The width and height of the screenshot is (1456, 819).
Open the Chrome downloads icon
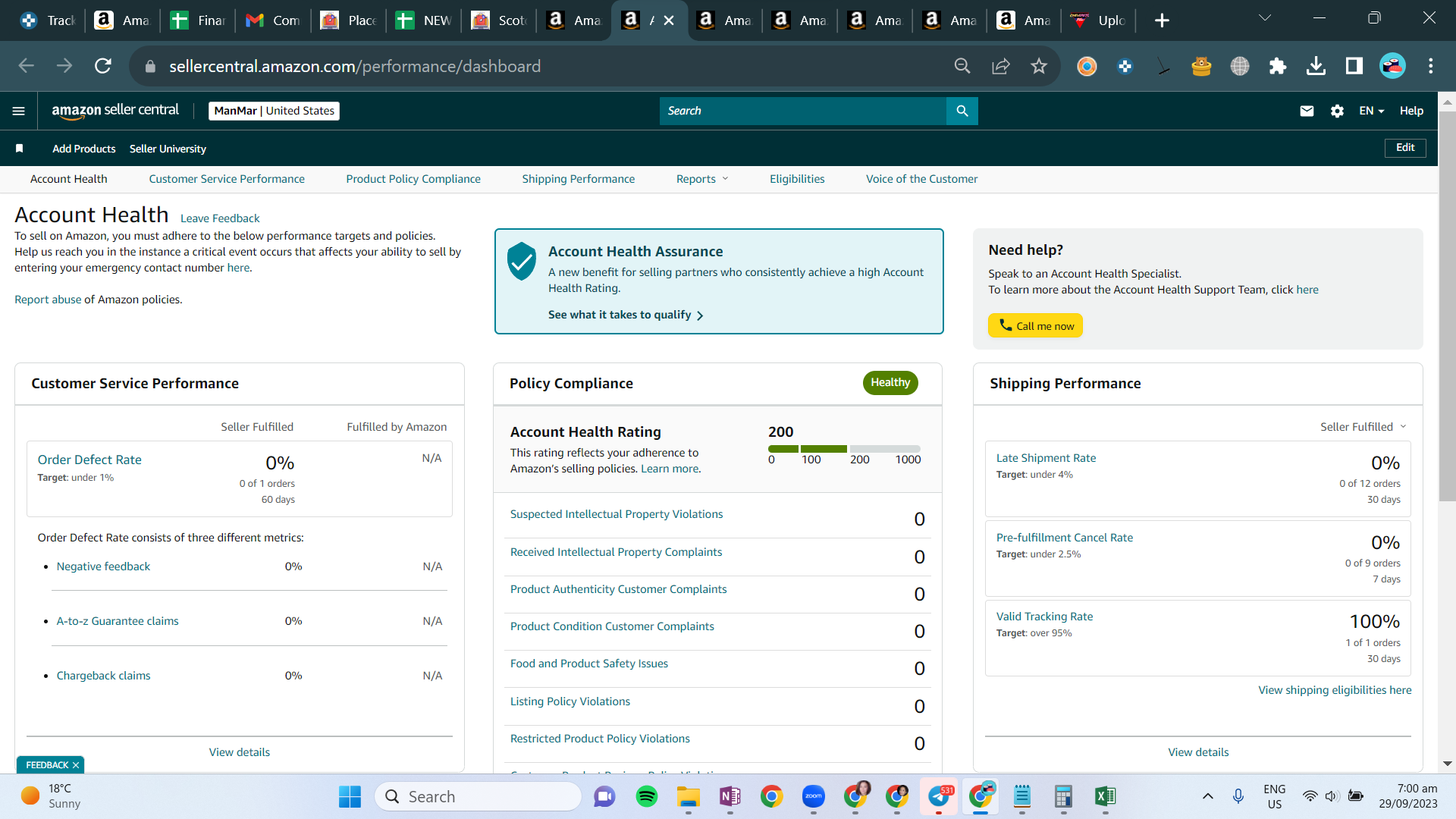1316,66
